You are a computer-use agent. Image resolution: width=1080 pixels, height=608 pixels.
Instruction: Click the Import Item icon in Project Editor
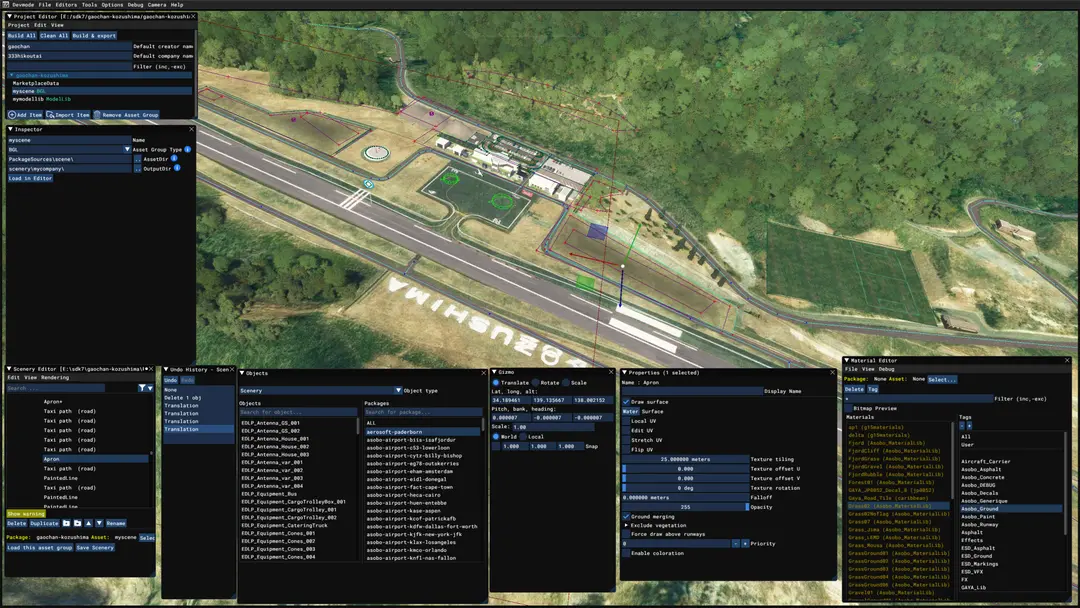point(50,115)
